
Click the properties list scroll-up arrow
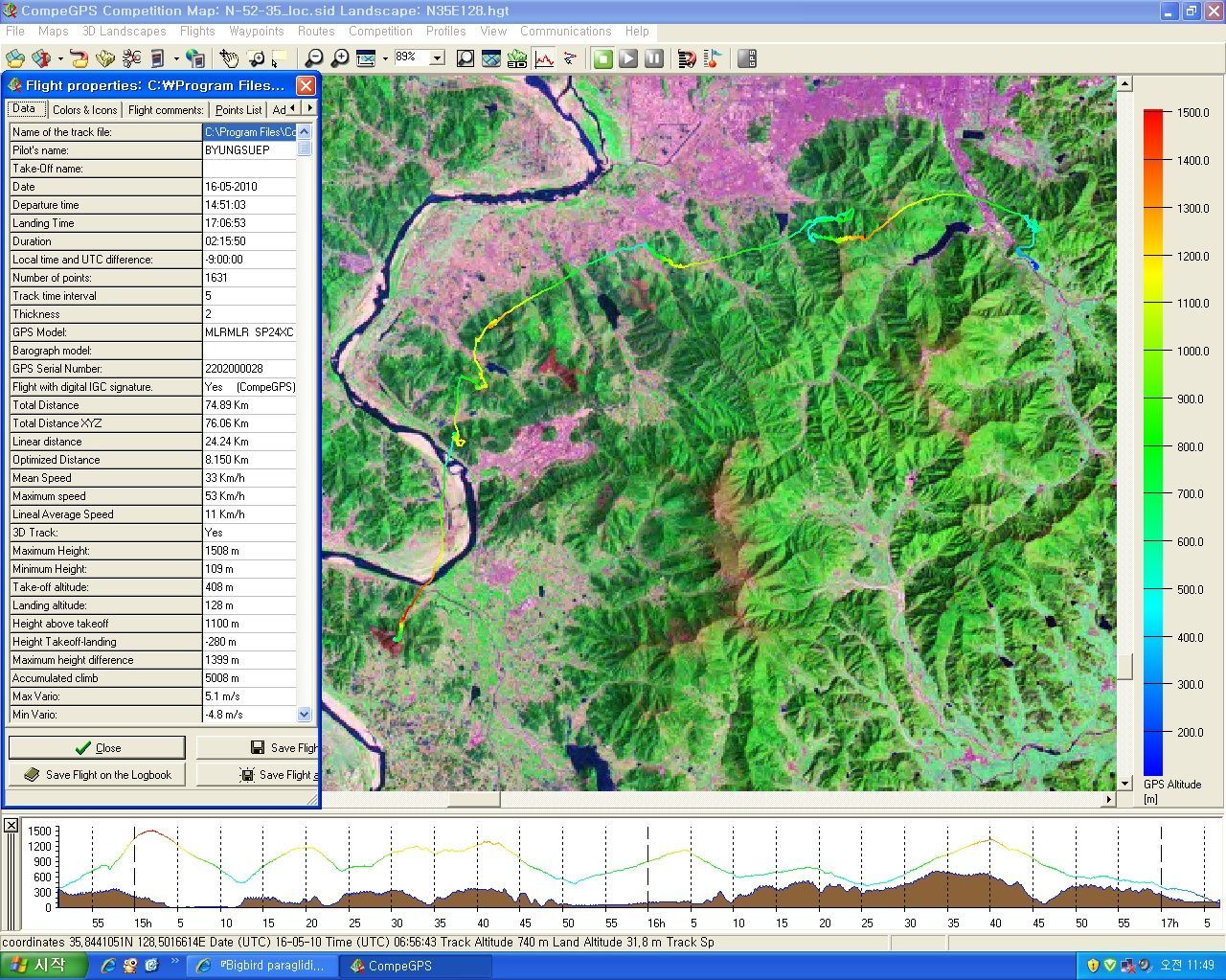305,131
